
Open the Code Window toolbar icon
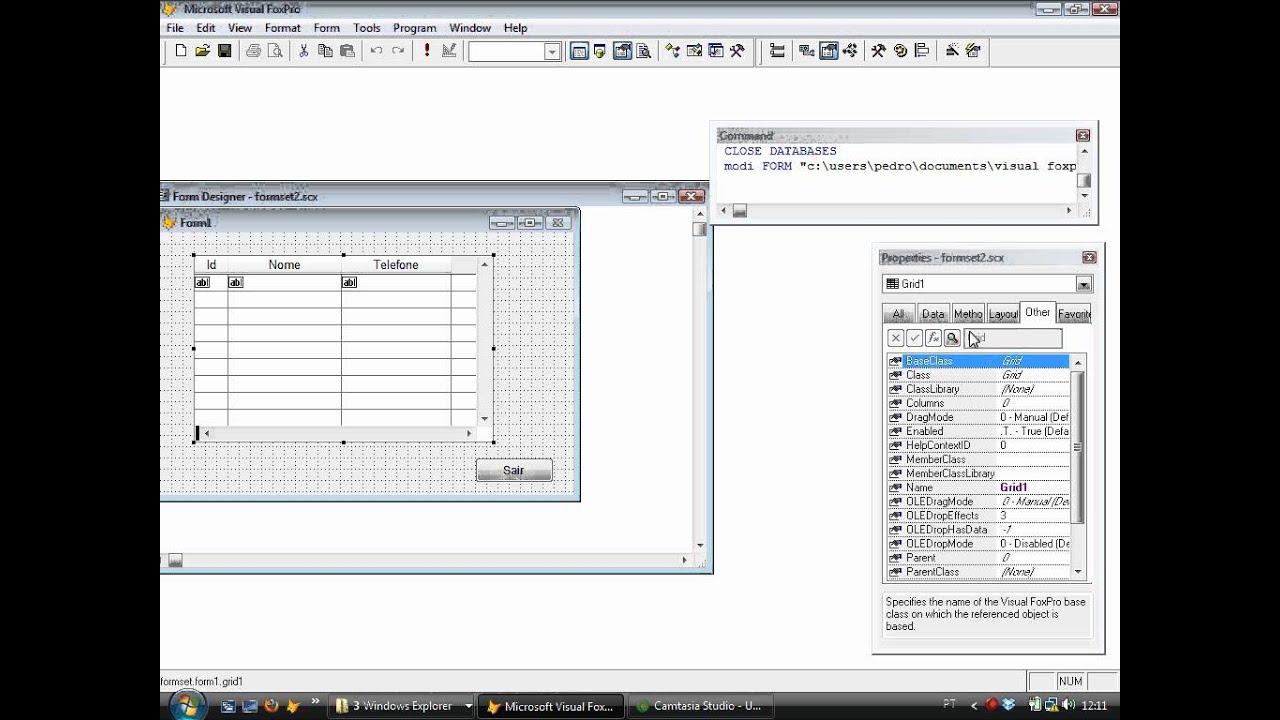850,51
